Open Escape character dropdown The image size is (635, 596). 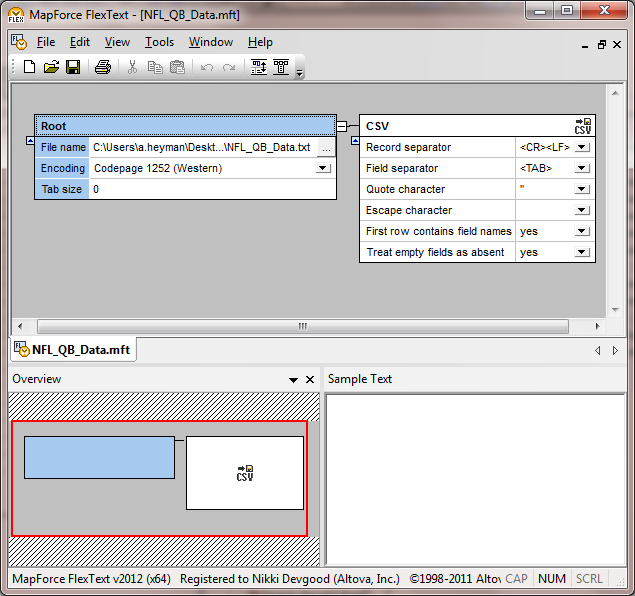tap(582, 210)
